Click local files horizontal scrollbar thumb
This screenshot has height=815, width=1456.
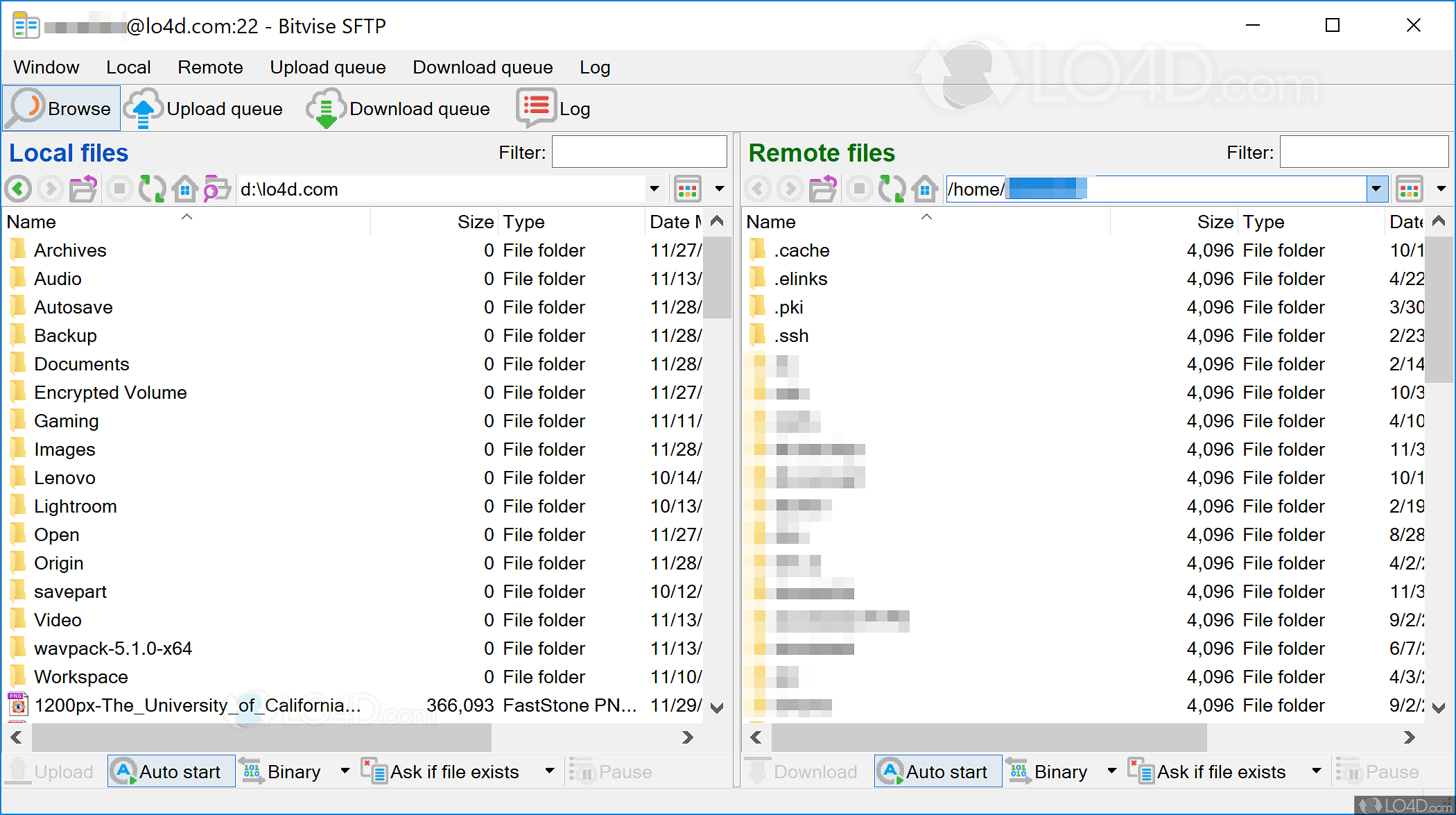[x=261, y=737]
